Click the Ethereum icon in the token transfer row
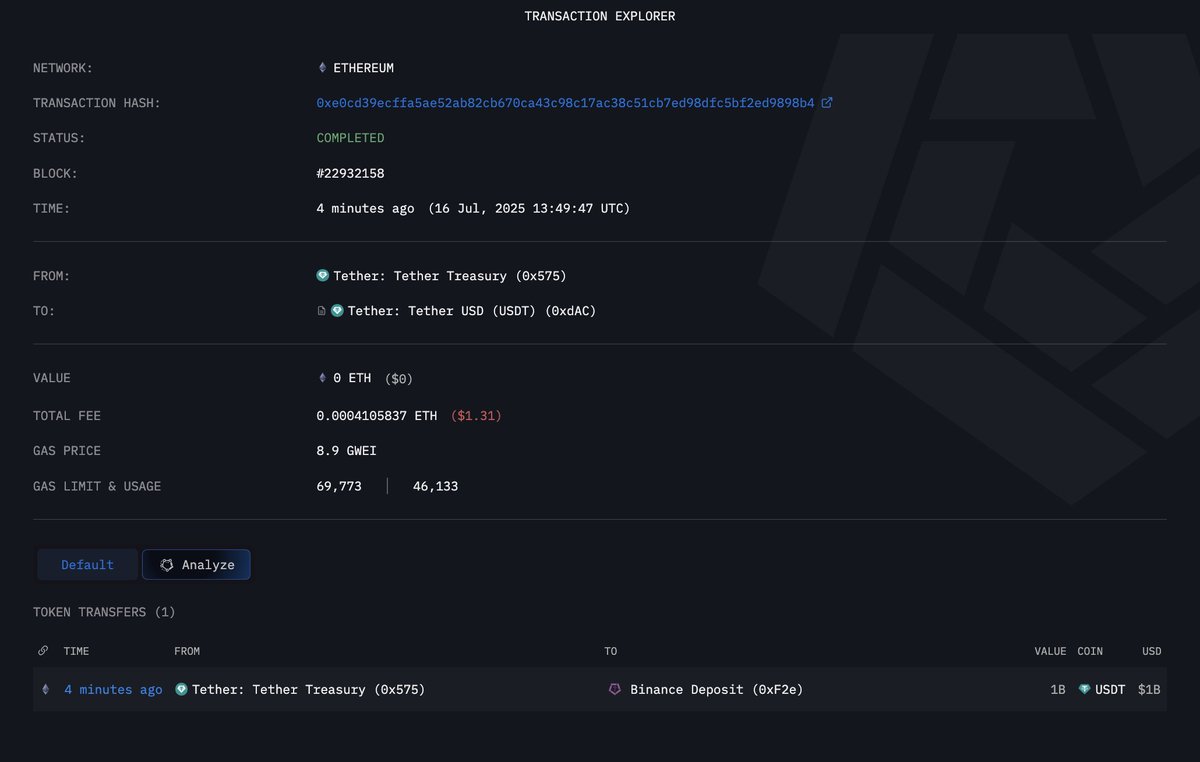The image size is (1200, 762). tap(44, 690)
